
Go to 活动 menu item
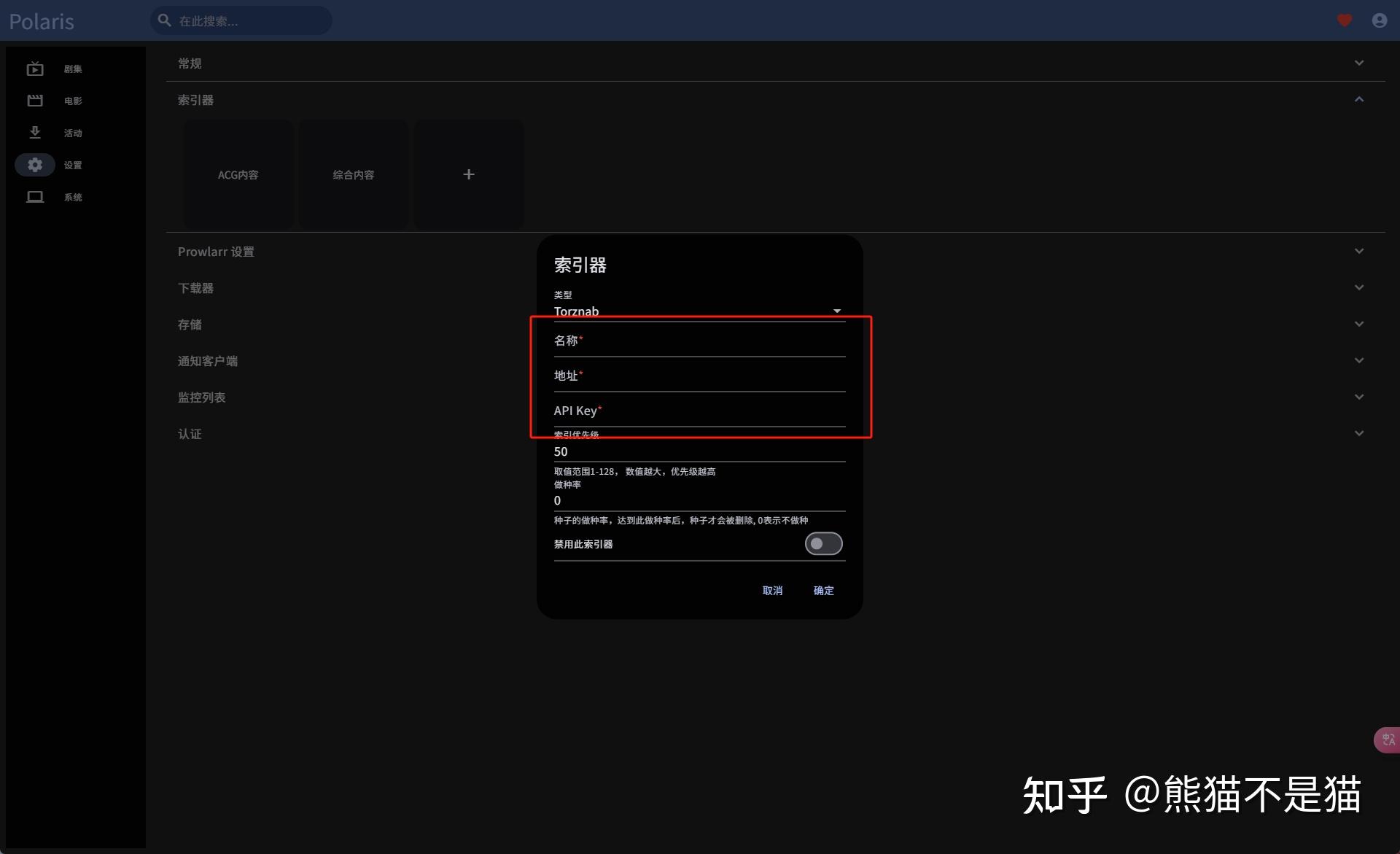[73, 133]
